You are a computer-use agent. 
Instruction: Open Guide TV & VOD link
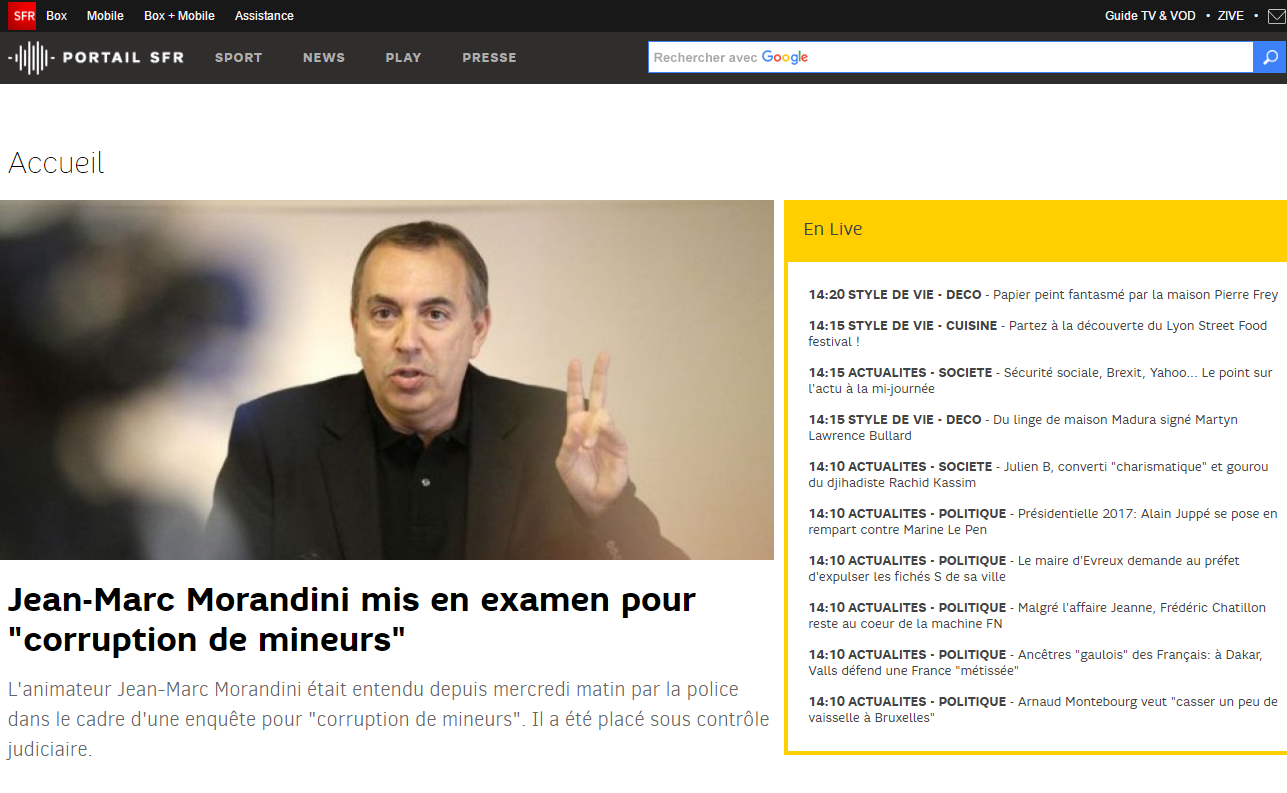click(1150, 16)
